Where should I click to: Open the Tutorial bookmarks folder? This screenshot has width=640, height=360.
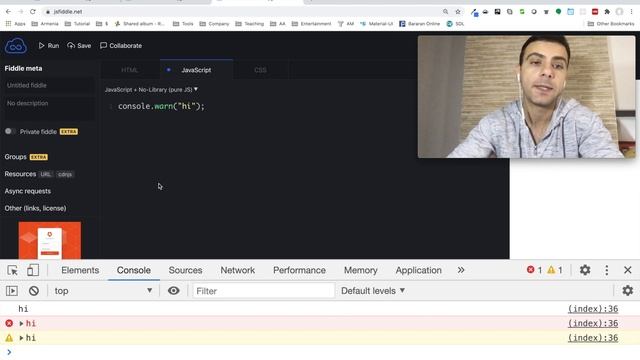pyautogui.click(x=78, y=24)
